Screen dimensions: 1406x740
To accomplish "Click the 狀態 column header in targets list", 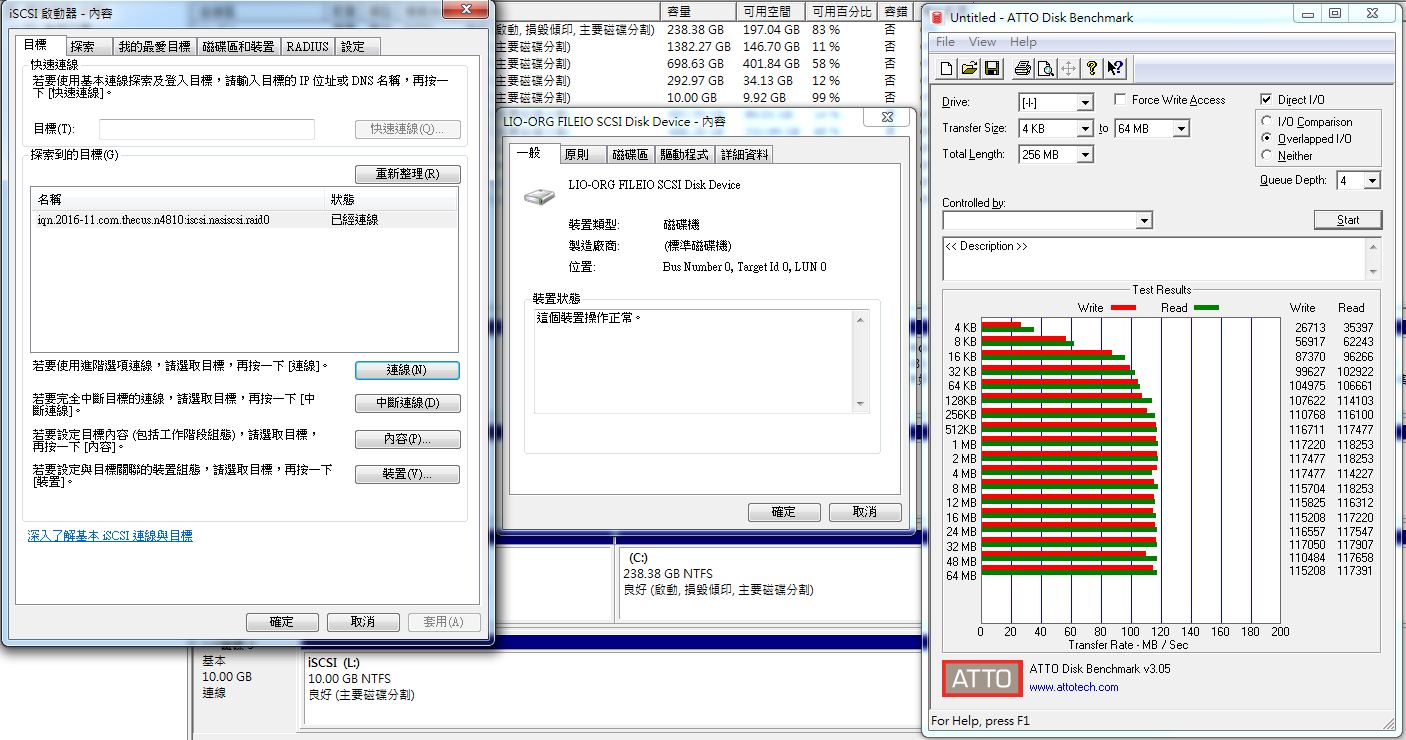I will tap(392, 200).
